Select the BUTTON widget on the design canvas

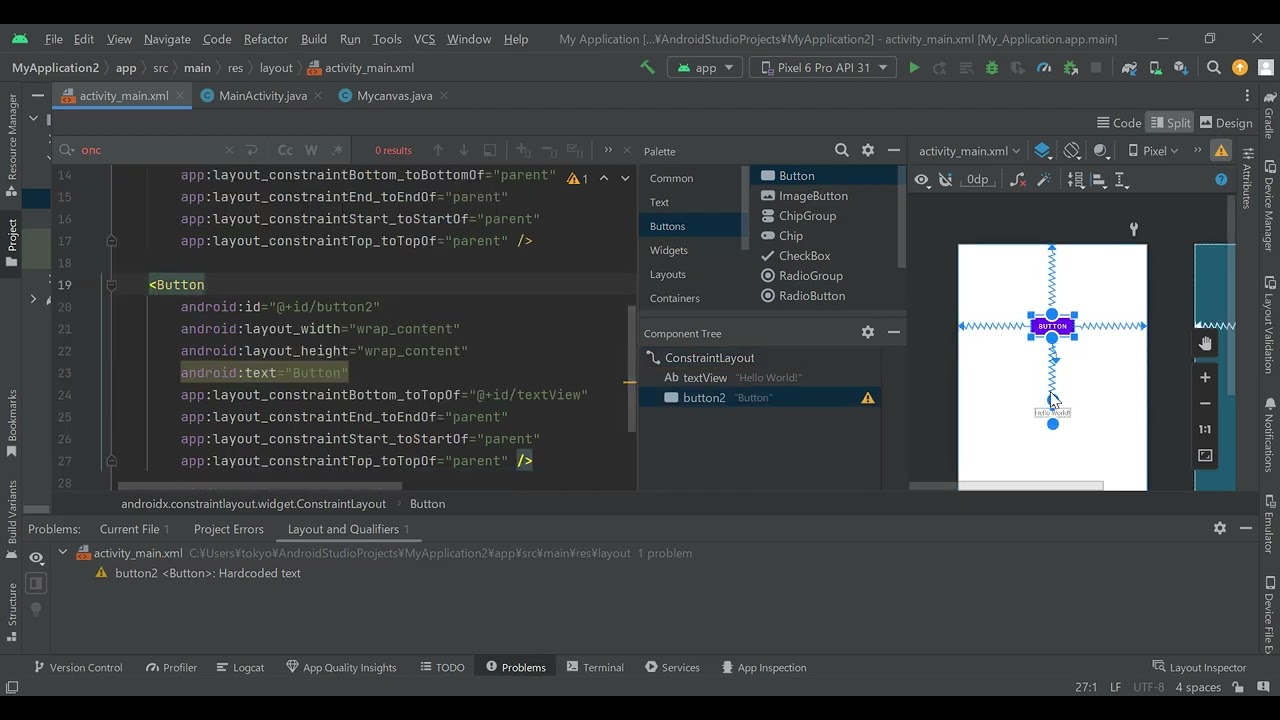tap(1052, 326)
